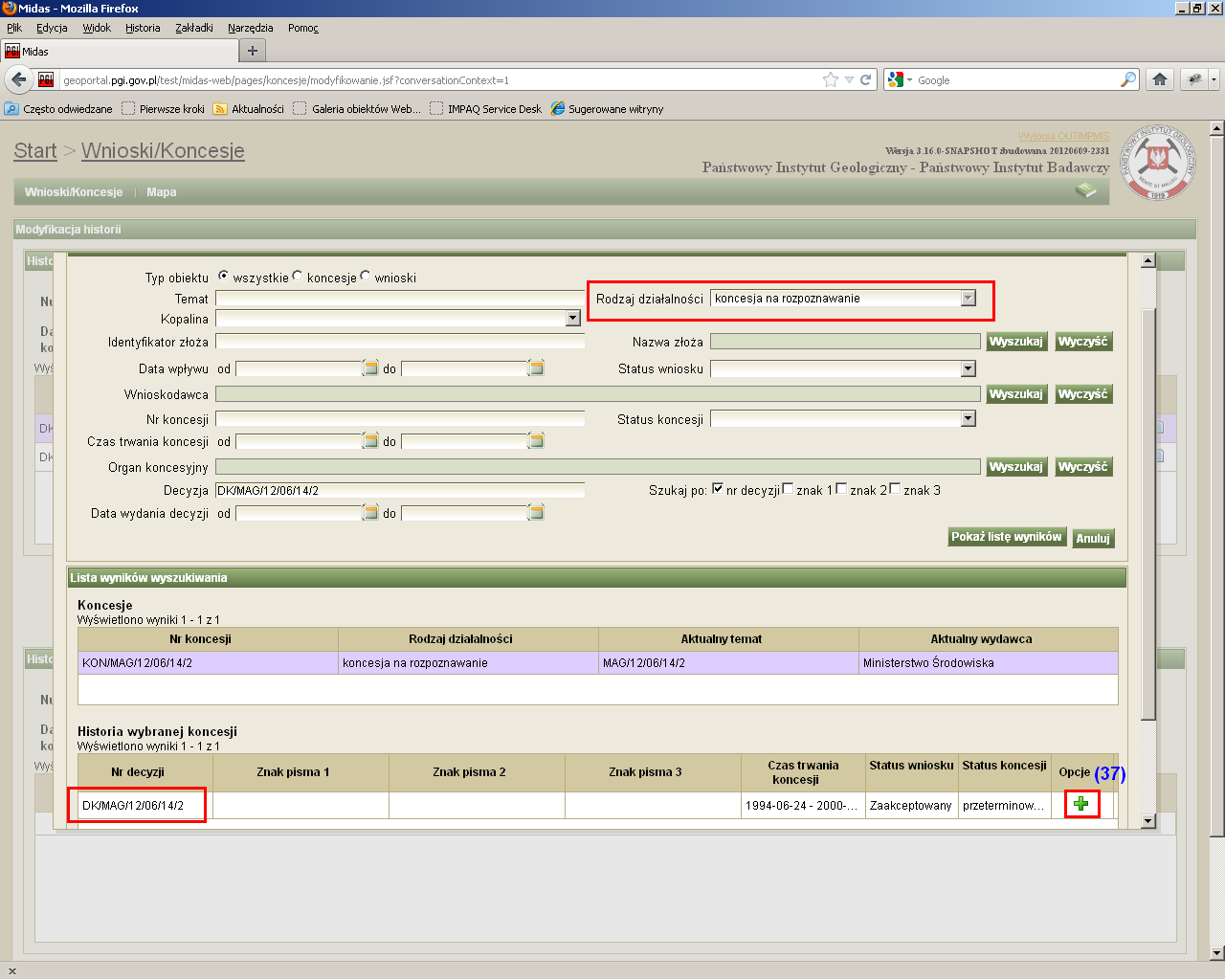Click the Nr koncesji input field
The image size is (1225, 980).
pyautogui.click(x=400, y=419)
